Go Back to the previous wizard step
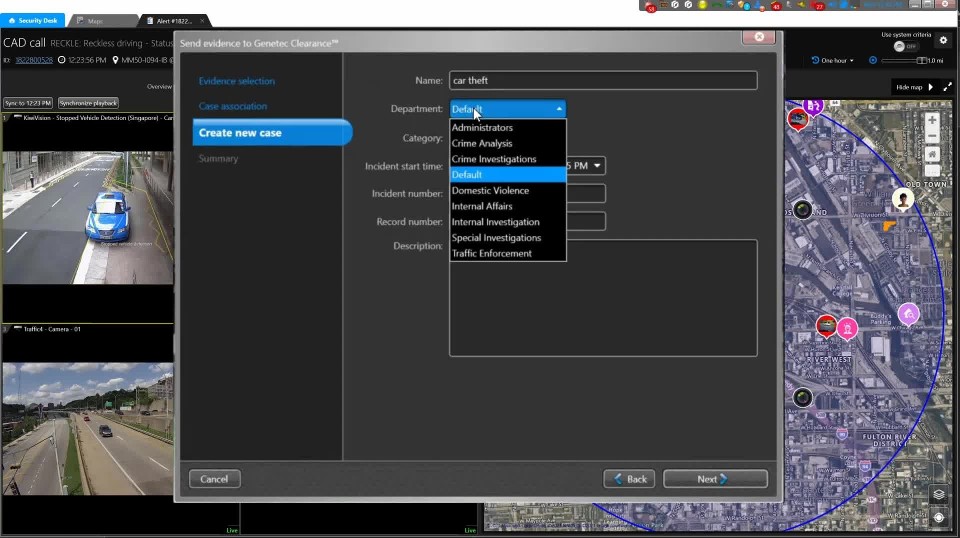This screenshot has width=960, height=538. [629, 479]
